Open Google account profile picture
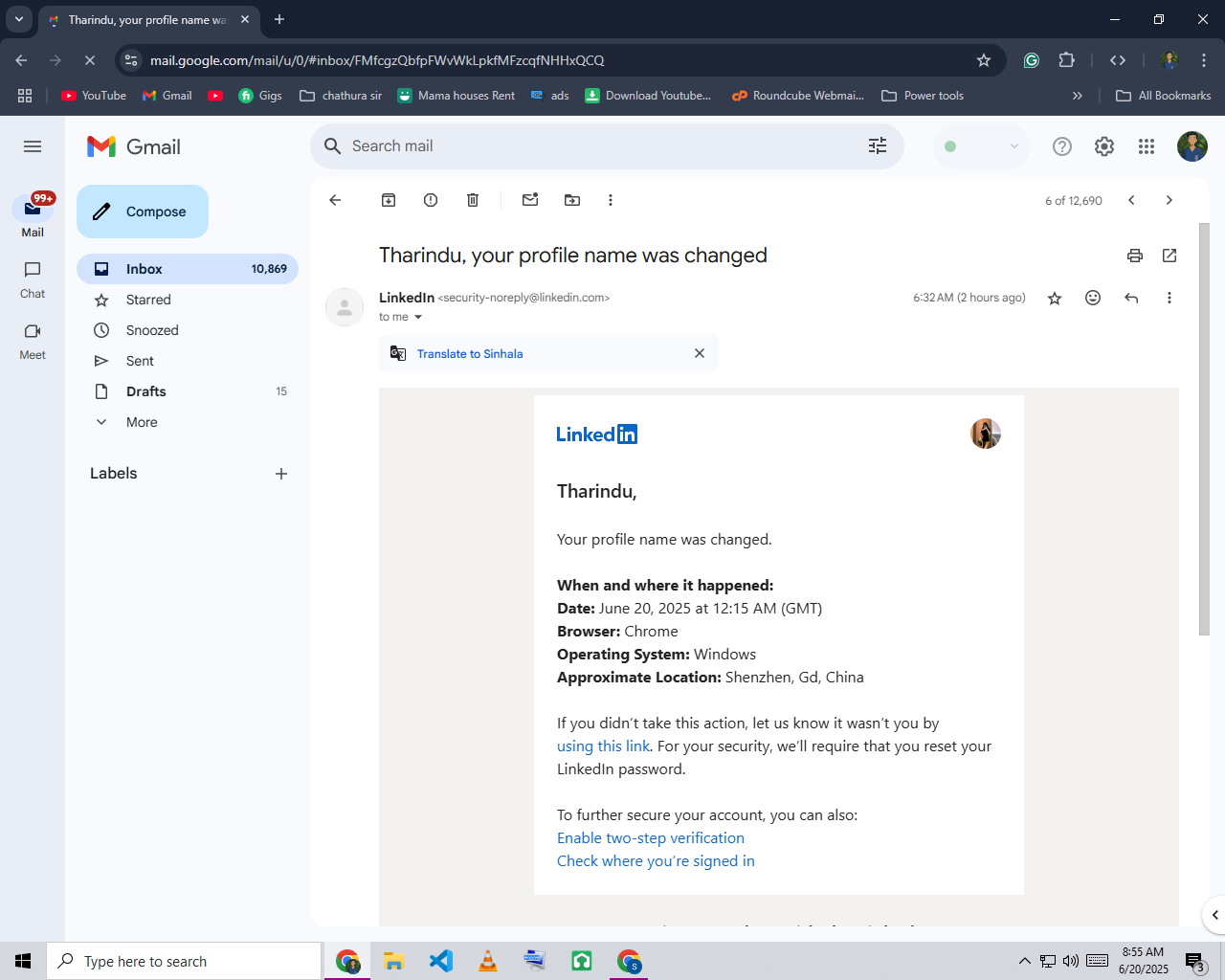 1192,146
